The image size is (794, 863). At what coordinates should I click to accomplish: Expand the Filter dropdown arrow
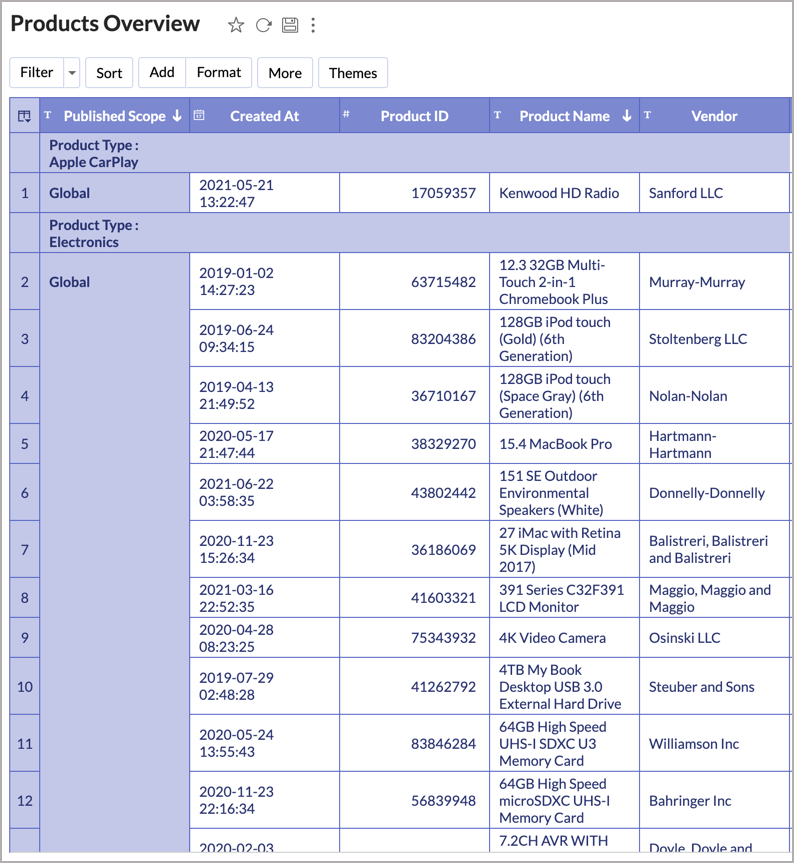pos(72,73)
